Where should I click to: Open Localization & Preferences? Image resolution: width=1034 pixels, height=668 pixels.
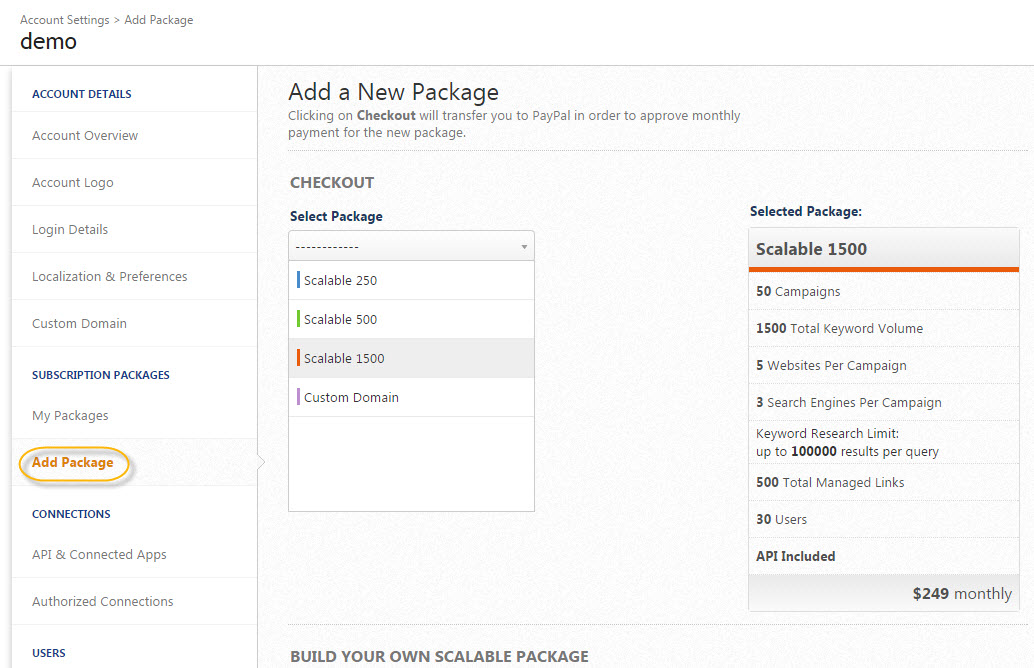tap(110, 276)
